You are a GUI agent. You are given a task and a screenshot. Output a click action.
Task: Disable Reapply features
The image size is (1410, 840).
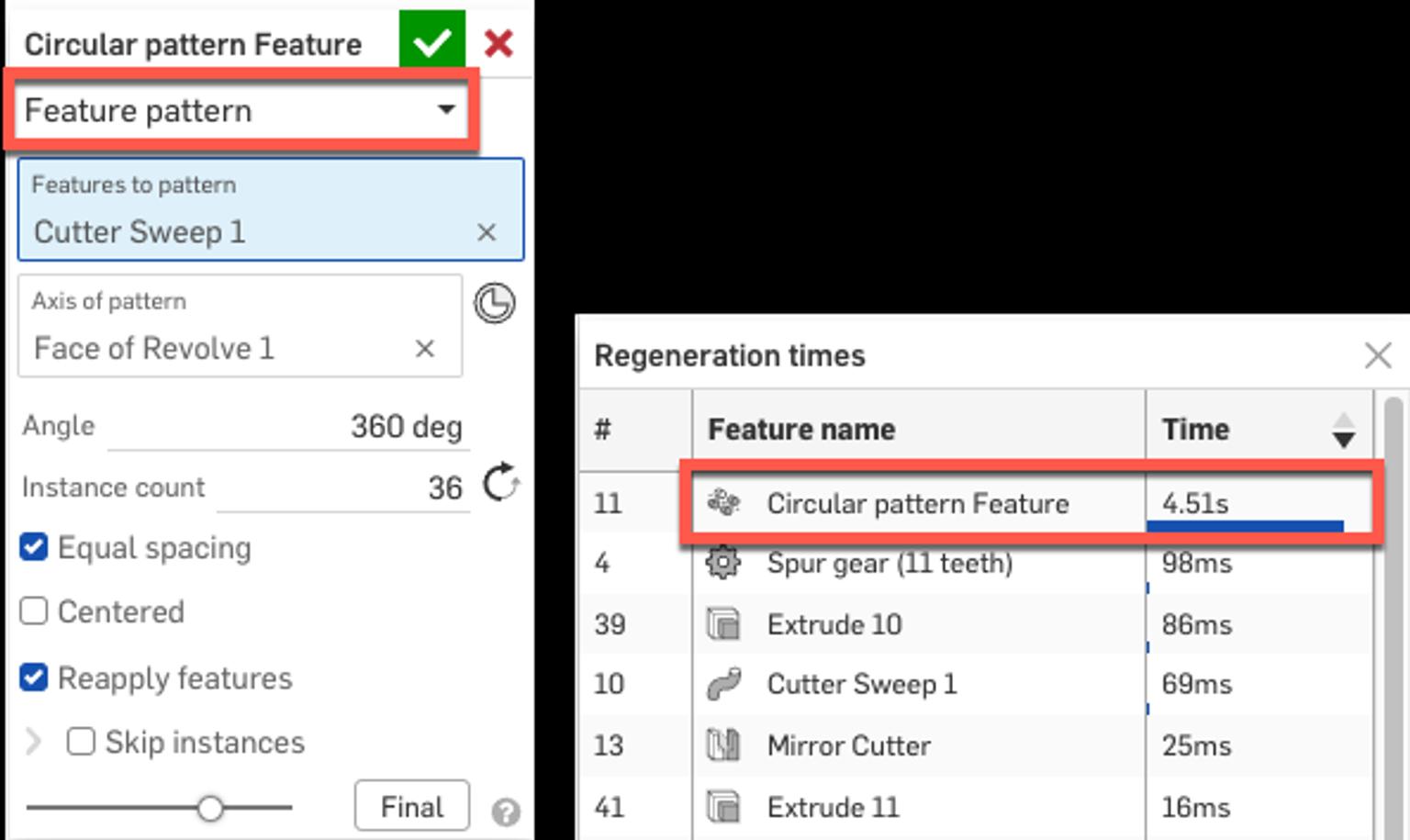pos(33,678)
